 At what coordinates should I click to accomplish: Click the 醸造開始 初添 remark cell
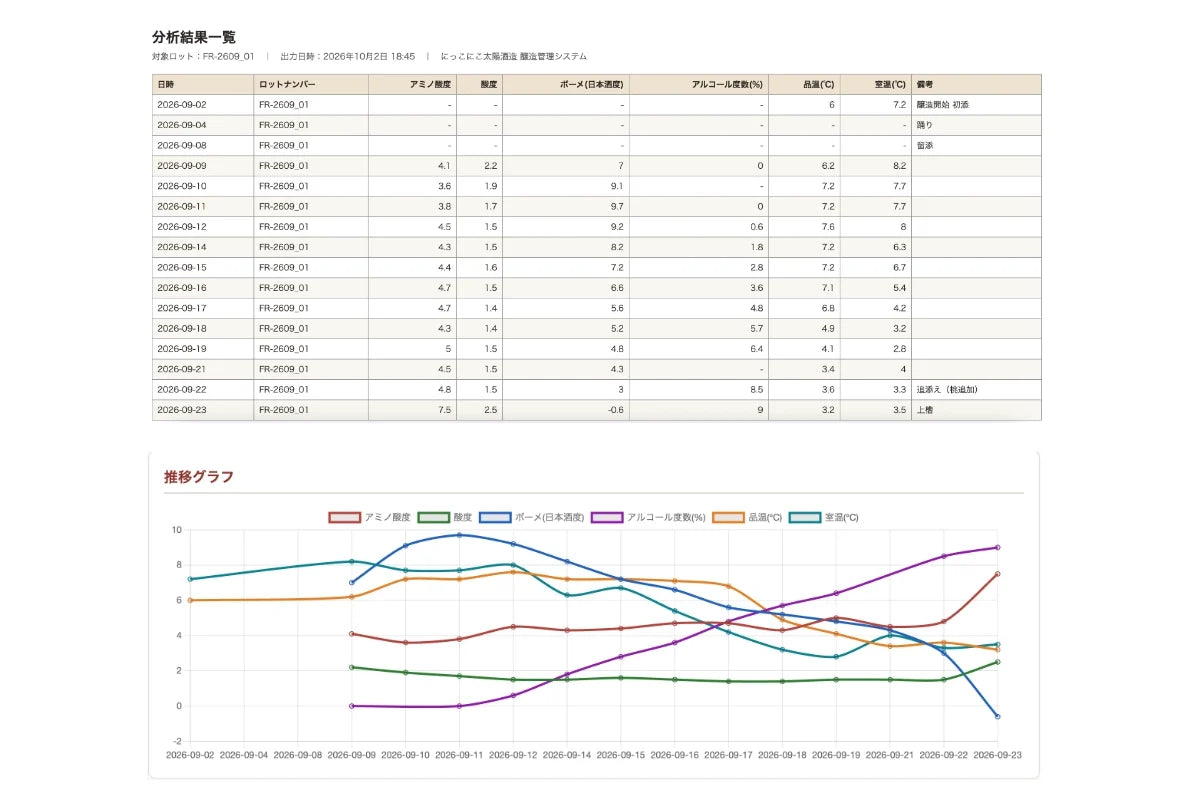(976, 105)
